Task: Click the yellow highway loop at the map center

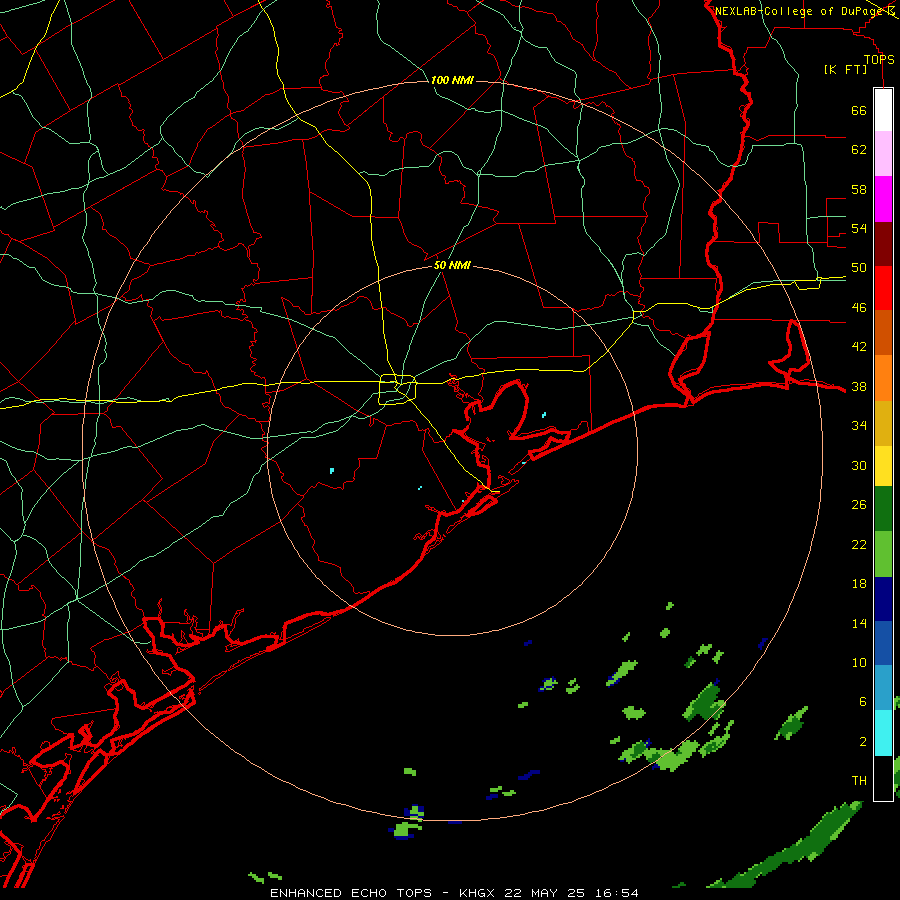Action: [x=398, y=389]
